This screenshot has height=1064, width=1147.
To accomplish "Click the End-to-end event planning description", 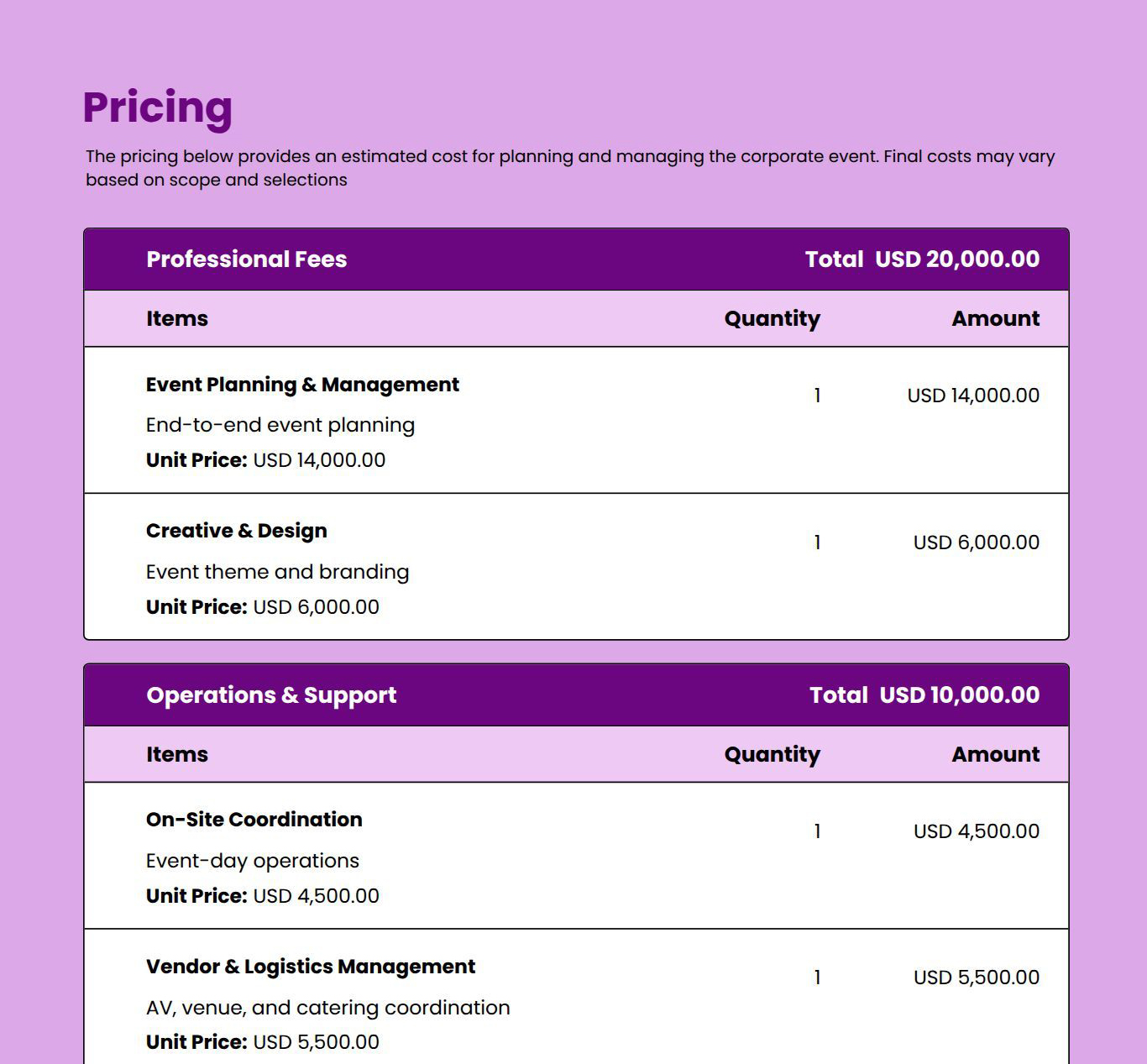I will 280,425.
